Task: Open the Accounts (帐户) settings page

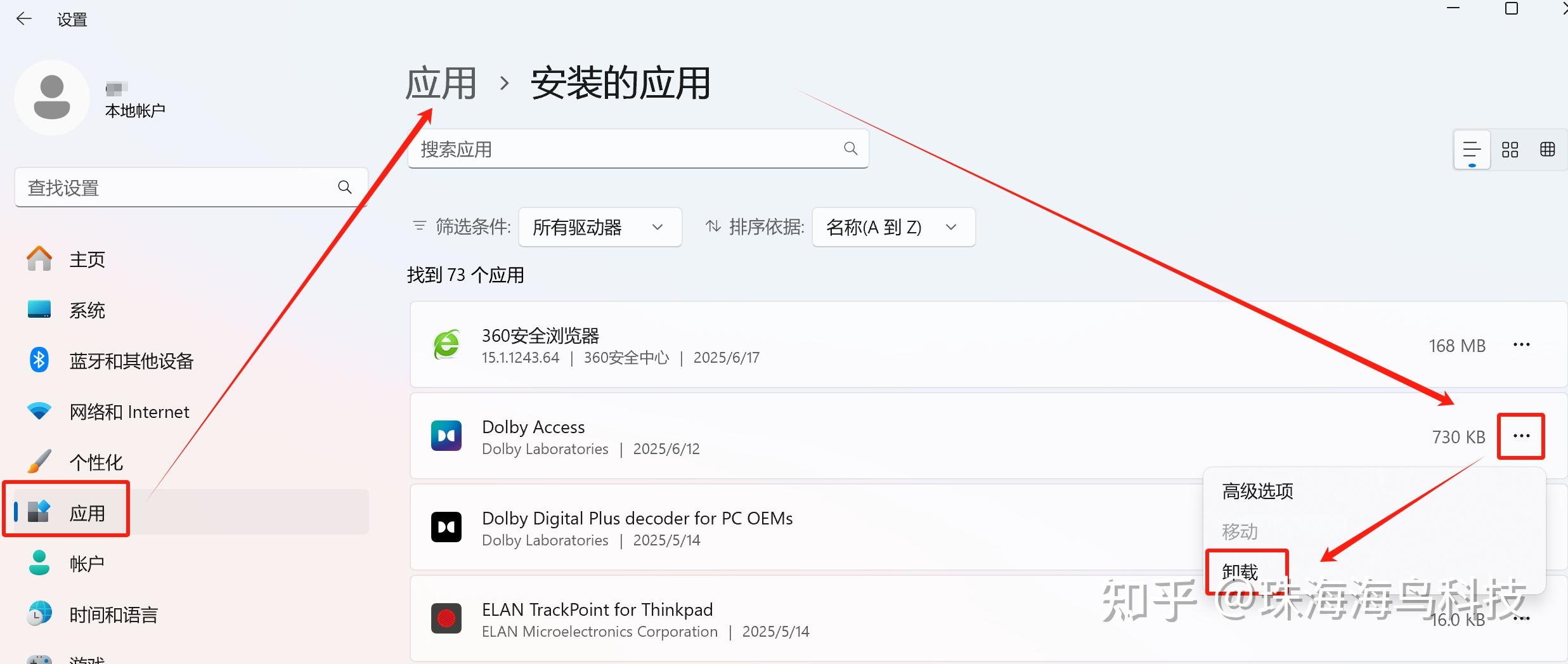Action: point(191,563)
